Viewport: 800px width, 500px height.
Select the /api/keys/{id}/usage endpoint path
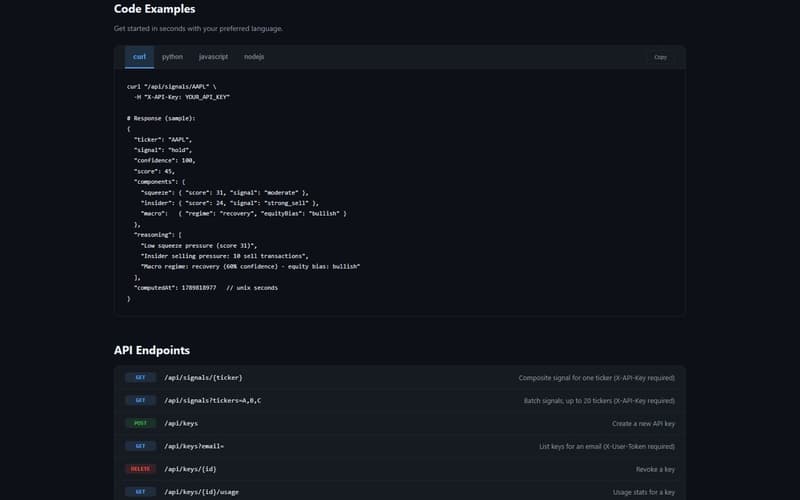(201, 492)
